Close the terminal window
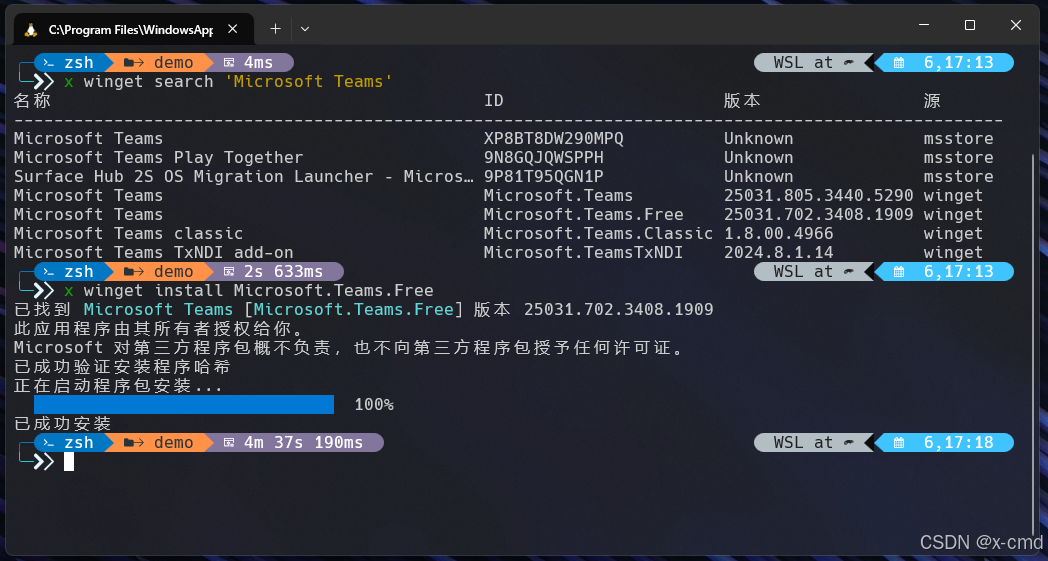The image size is (1048, 561). point(1016,25)
